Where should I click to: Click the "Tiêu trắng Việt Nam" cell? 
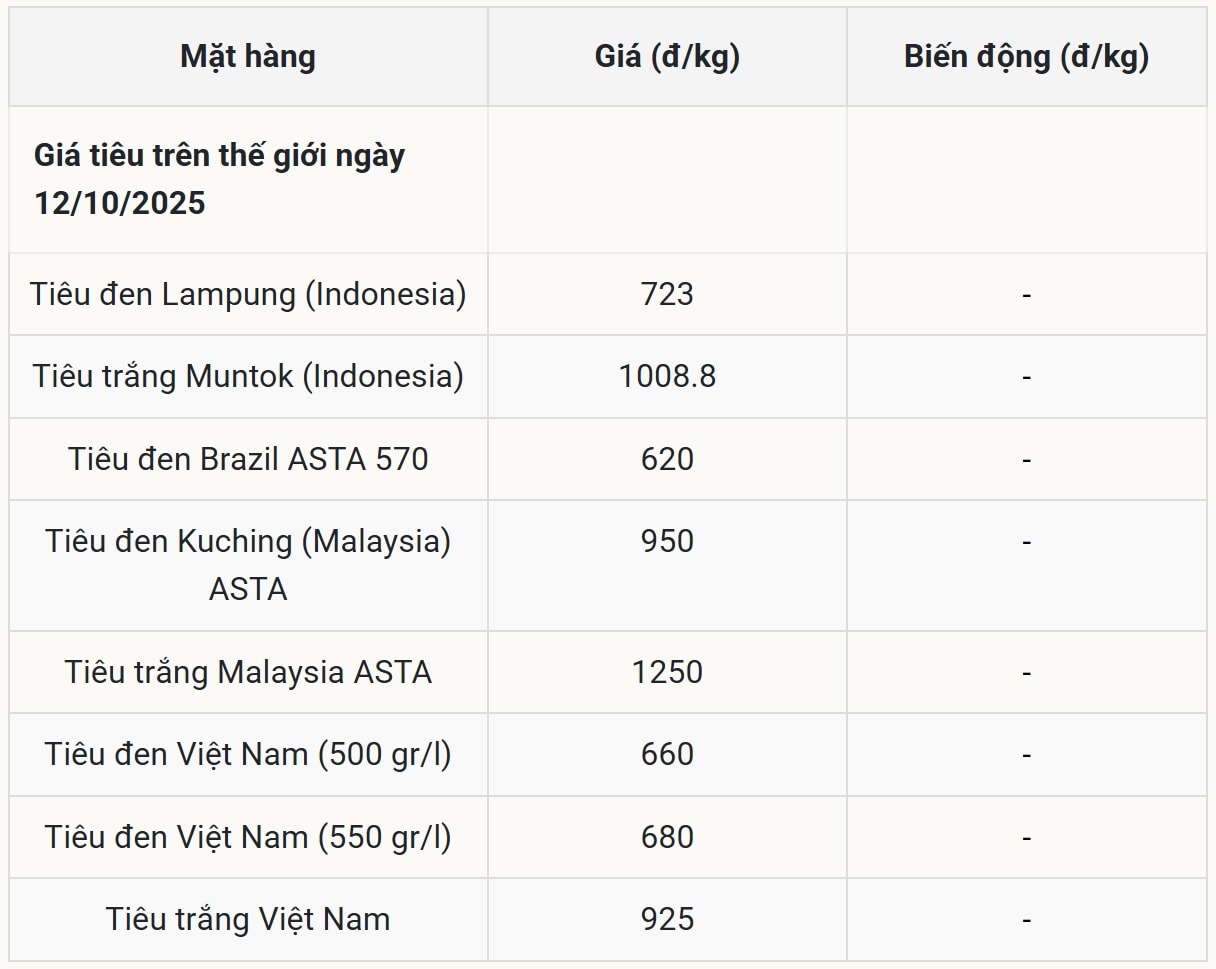248,919
